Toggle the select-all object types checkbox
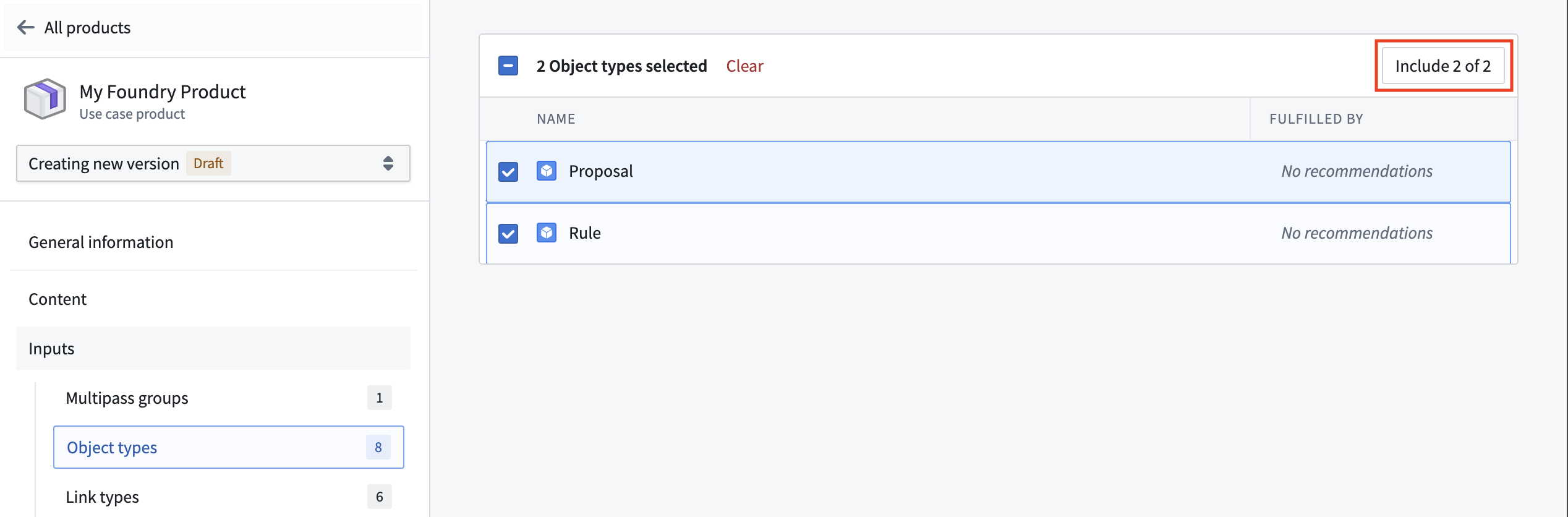The height and width of the screenshot is (517, 1568). (x=508, y=66)
